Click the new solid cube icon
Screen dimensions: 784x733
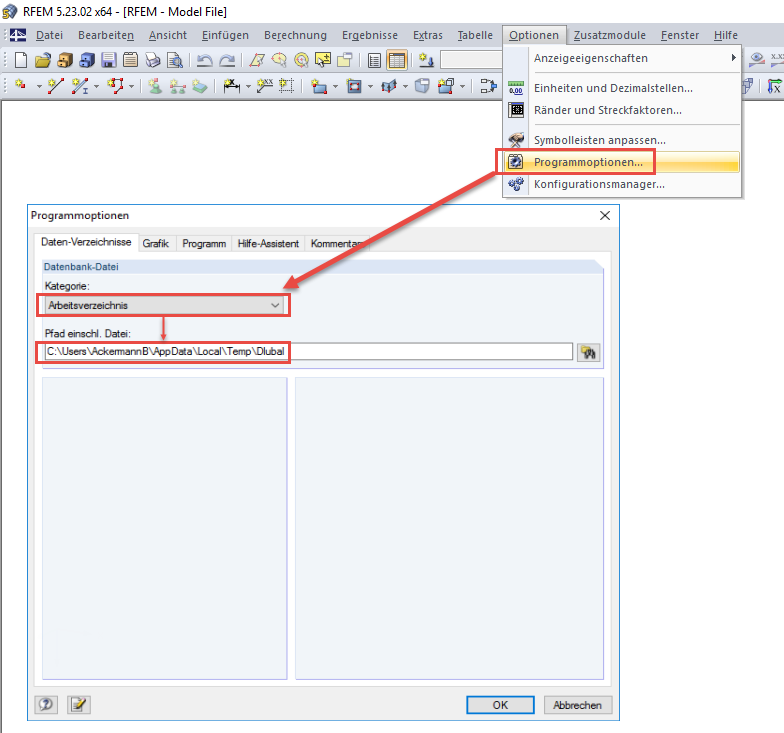point(422,86)
